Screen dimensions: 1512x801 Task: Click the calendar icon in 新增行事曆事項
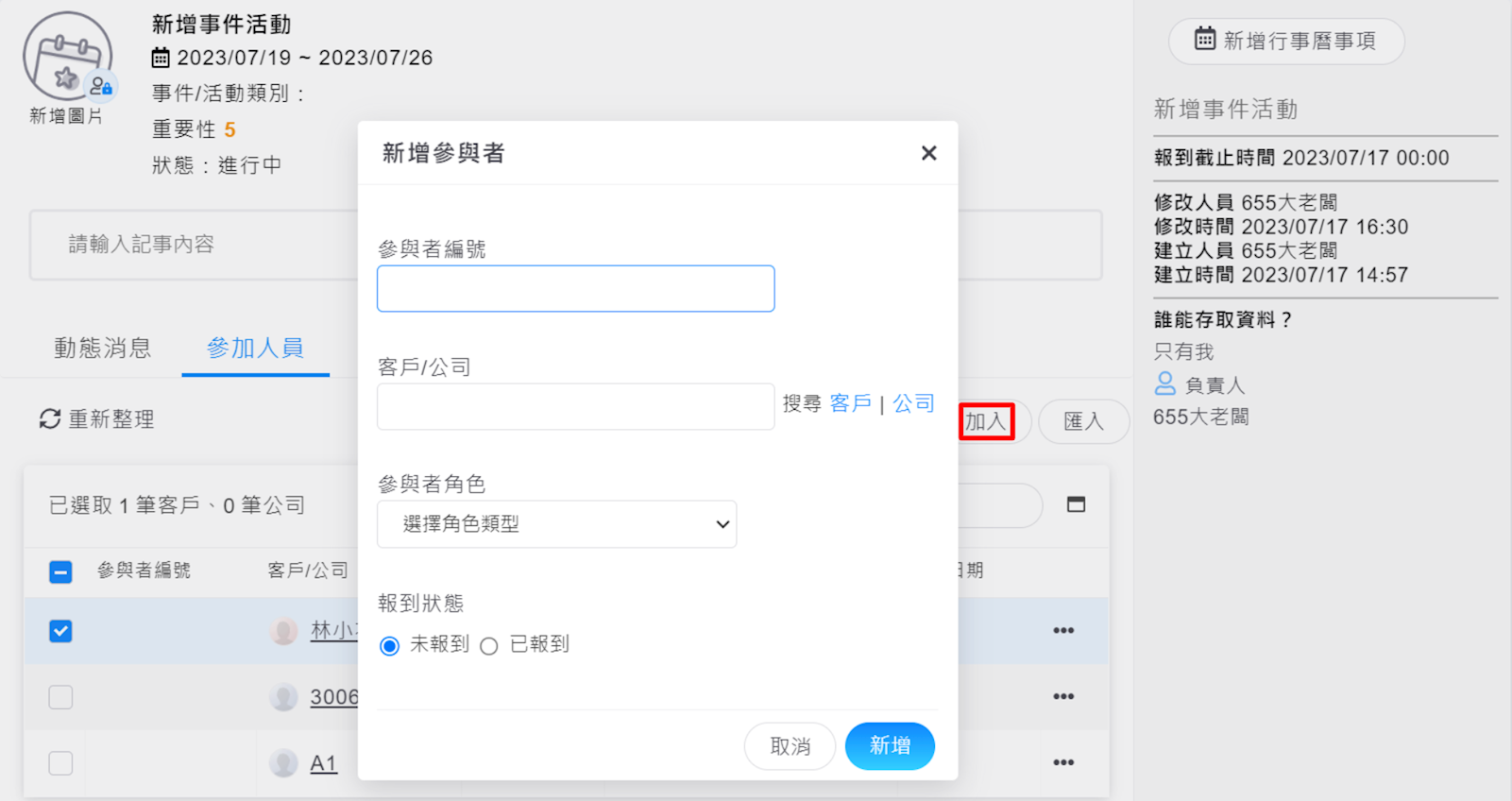[1204, 40]
